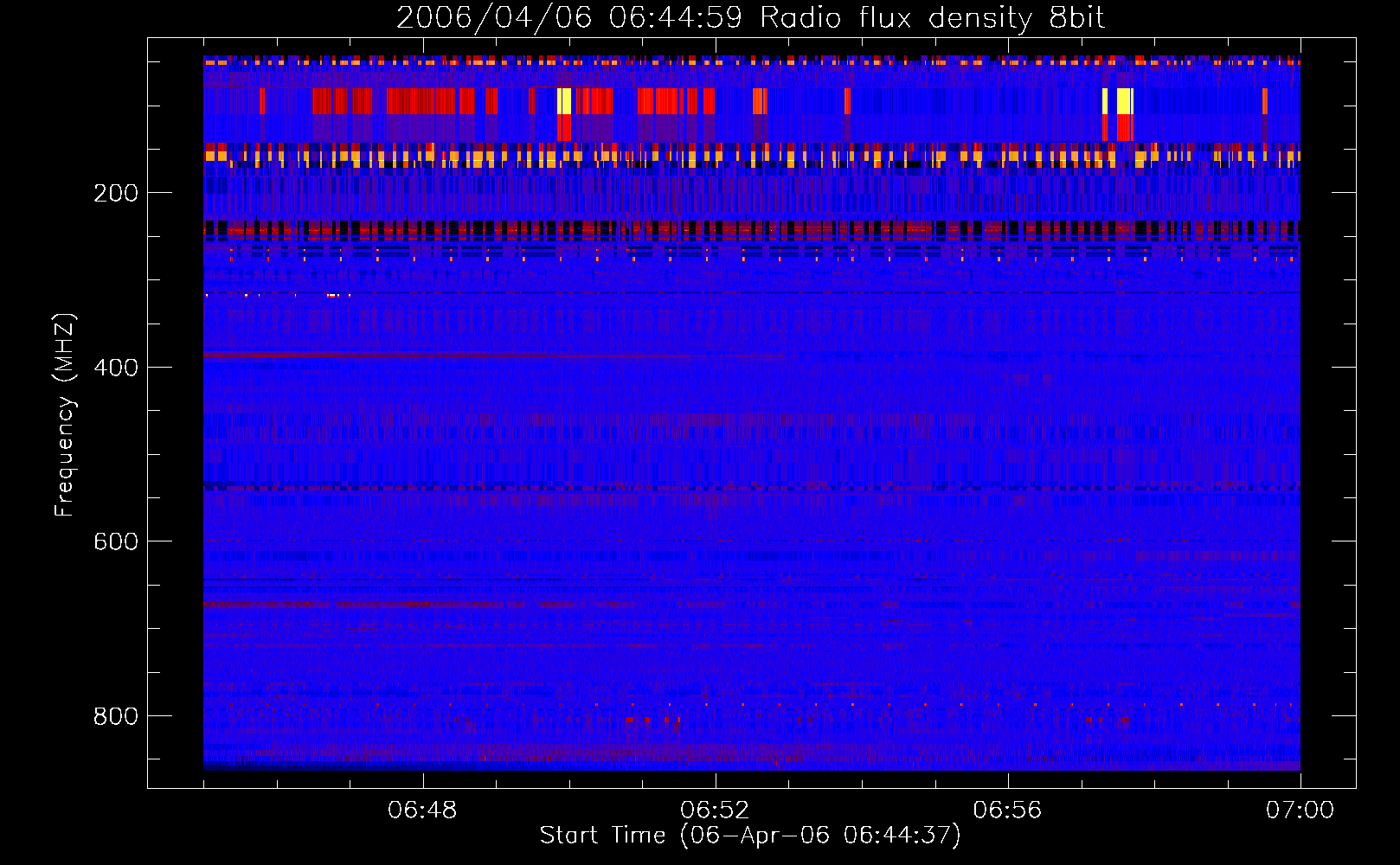
Task: Click the 06:52 time tick label
Action: pyautogui.click(x=715, y=810)
